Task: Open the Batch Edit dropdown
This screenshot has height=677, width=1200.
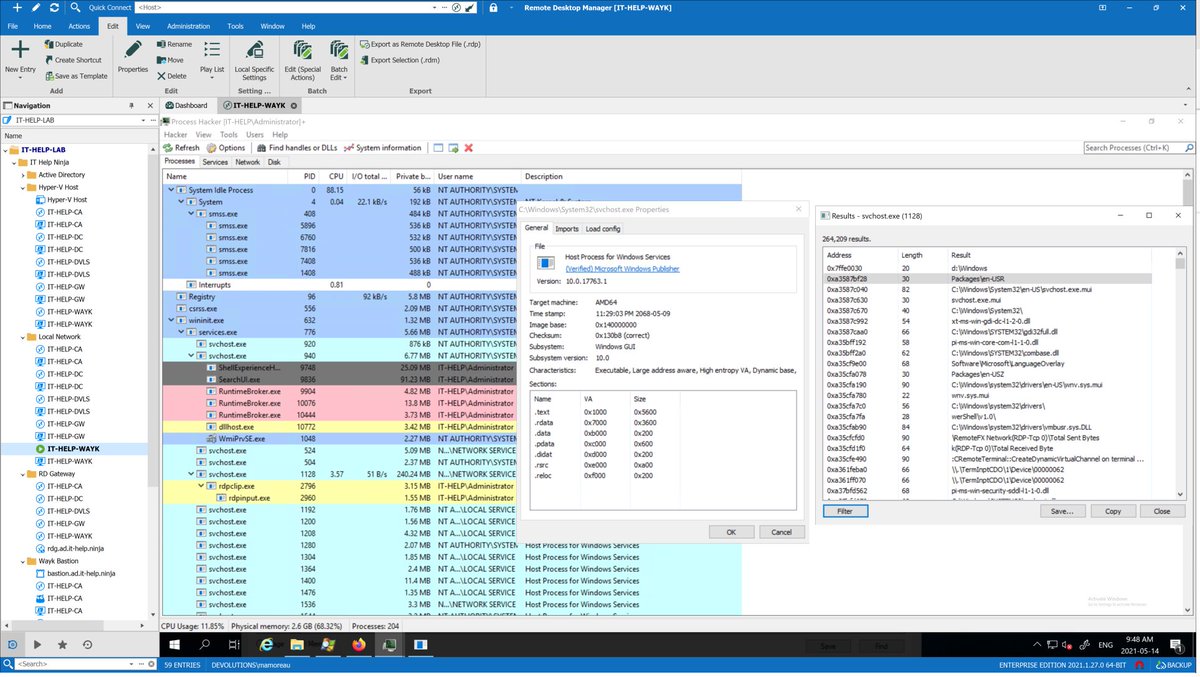Action: 345,77
